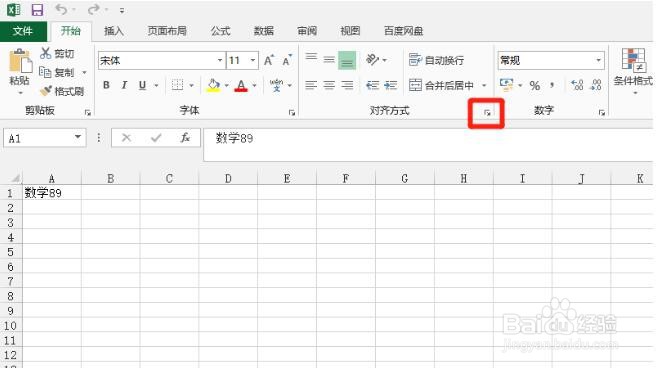Select middle align icon
The height and width of the screenshot is (368, 656).
tap(329, 60)
